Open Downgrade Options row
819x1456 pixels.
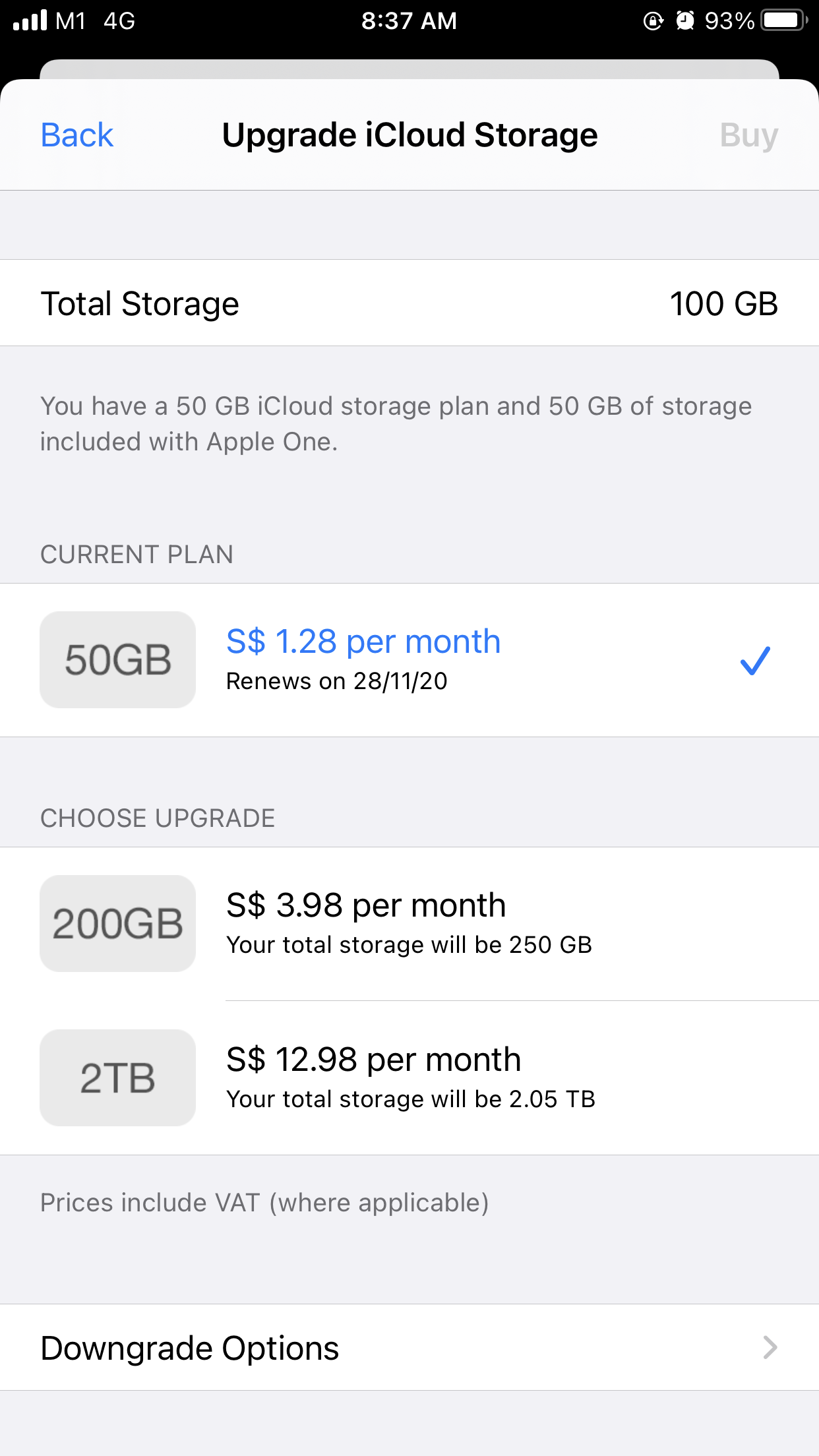[190, 1348]
